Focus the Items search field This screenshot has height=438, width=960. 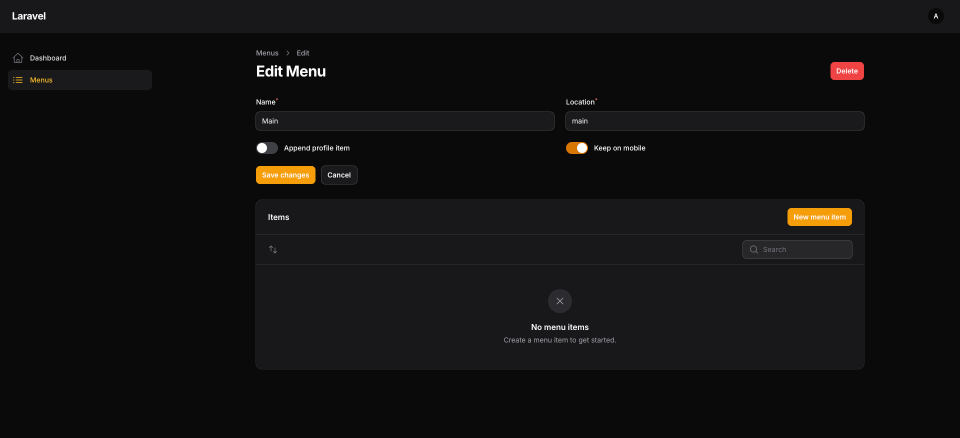pos(805,249)
